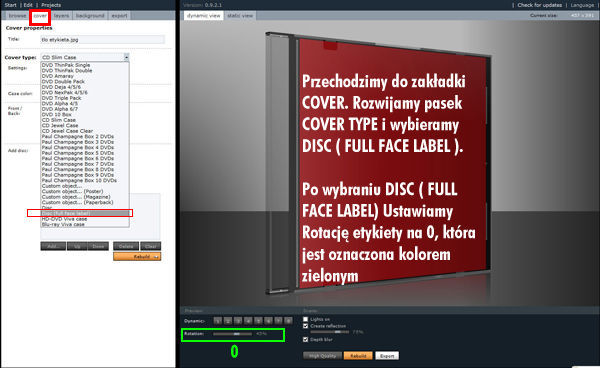Choose Paul Champagne Box 5 DVDs
Screen dimensions: 600x368
click(78, 153)
